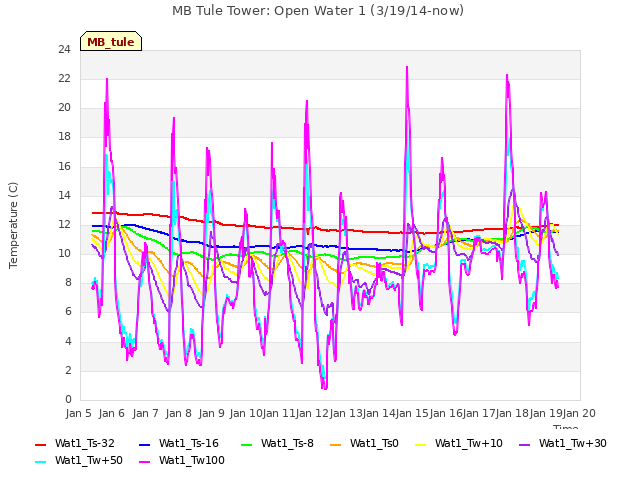Click the red Wat1_Ts-32 legend swatch
640x480 pixels.
41,444
